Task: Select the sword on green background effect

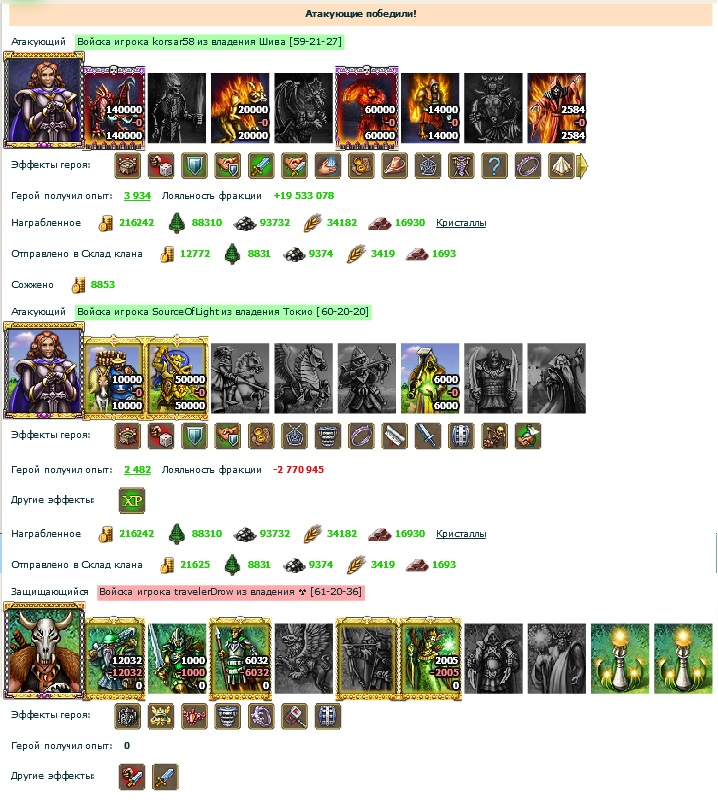Action: click(x=261, y=166)
